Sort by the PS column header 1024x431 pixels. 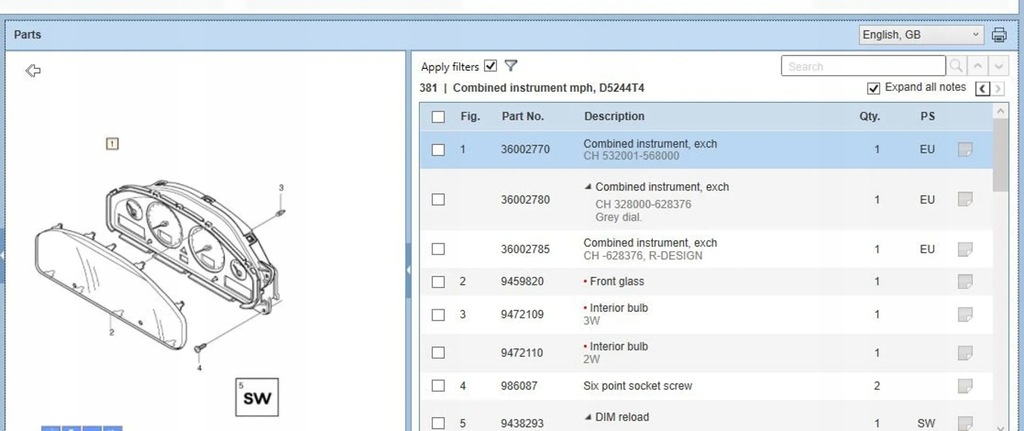pos(927,117)
